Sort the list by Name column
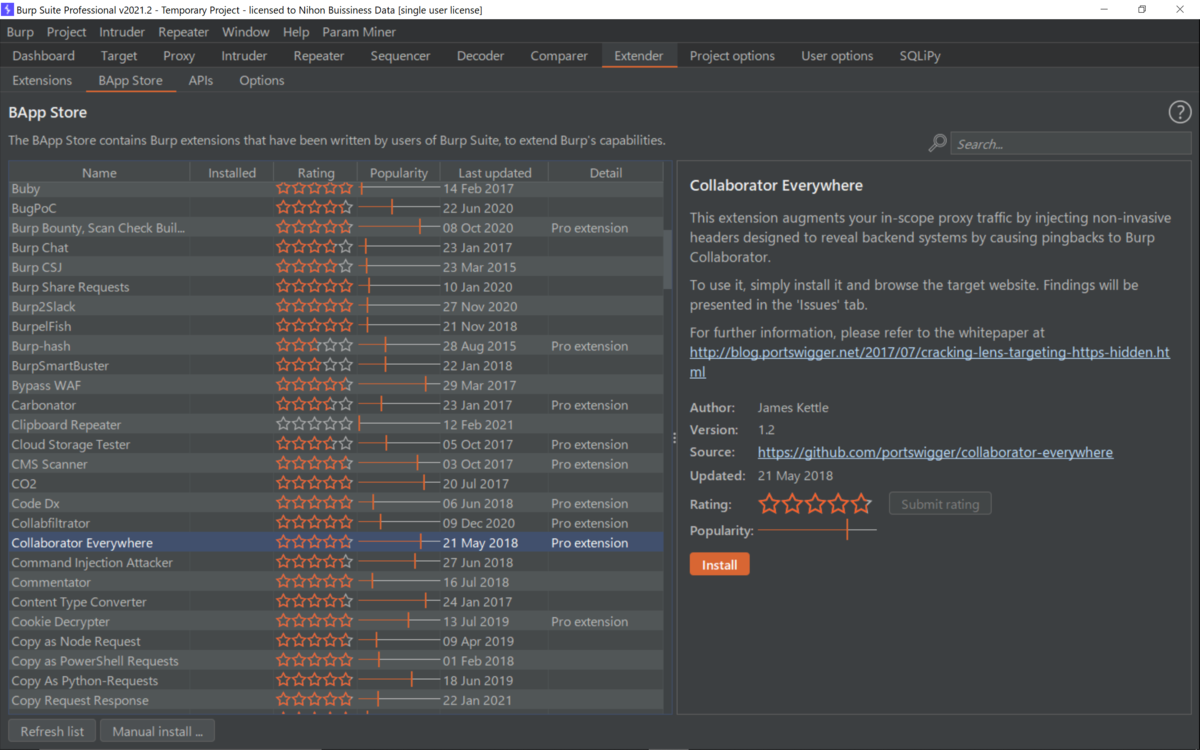The image size is (1200, 750). pyautogui.click(x=99, y=172)
